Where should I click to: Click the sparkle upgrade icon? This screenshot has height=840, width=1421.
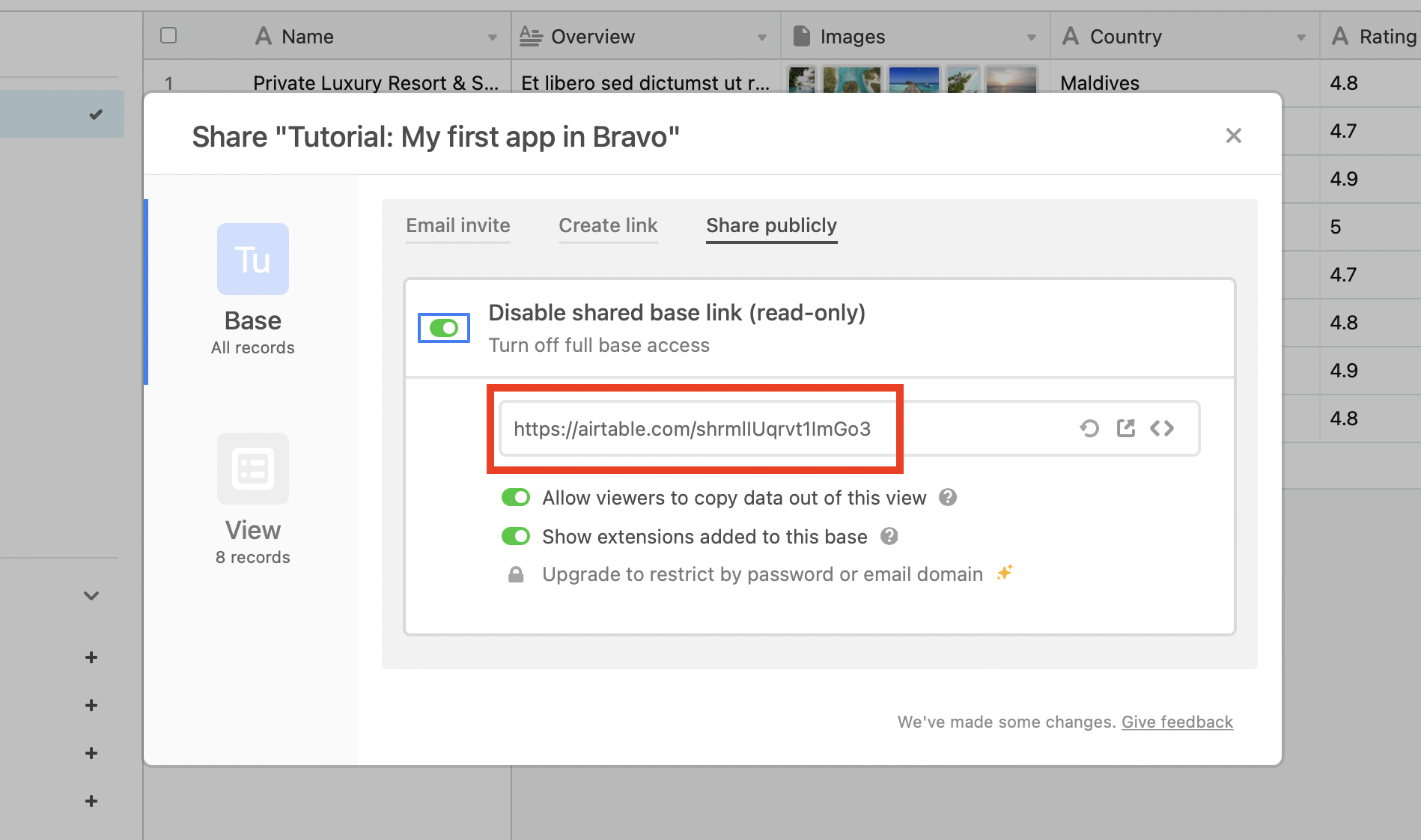1005,573
